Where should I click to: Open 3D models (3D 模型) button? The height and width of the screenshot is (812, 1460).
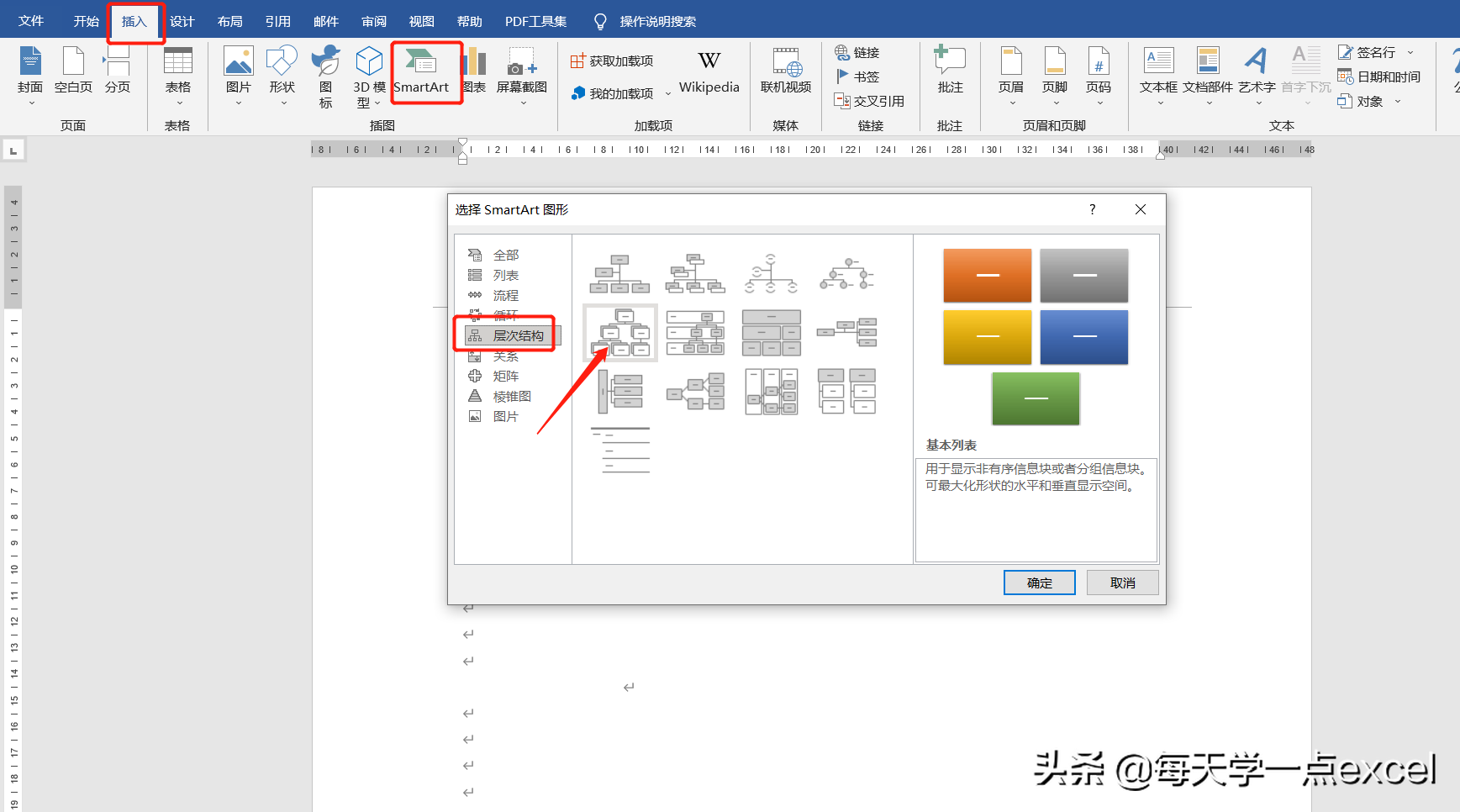pyautogui.click(x=369, y=76)
